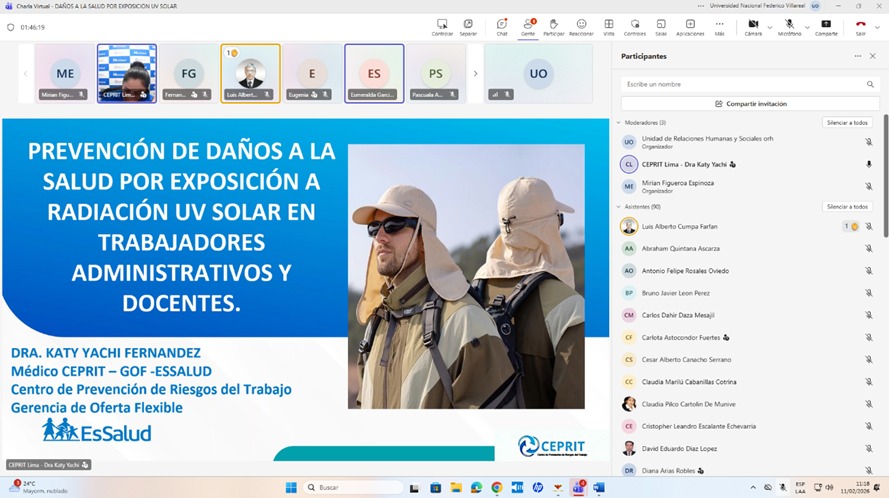Open the Aplicaciones add-apps icon
This screenshot has height=498, width=889.
pos(690,27)
